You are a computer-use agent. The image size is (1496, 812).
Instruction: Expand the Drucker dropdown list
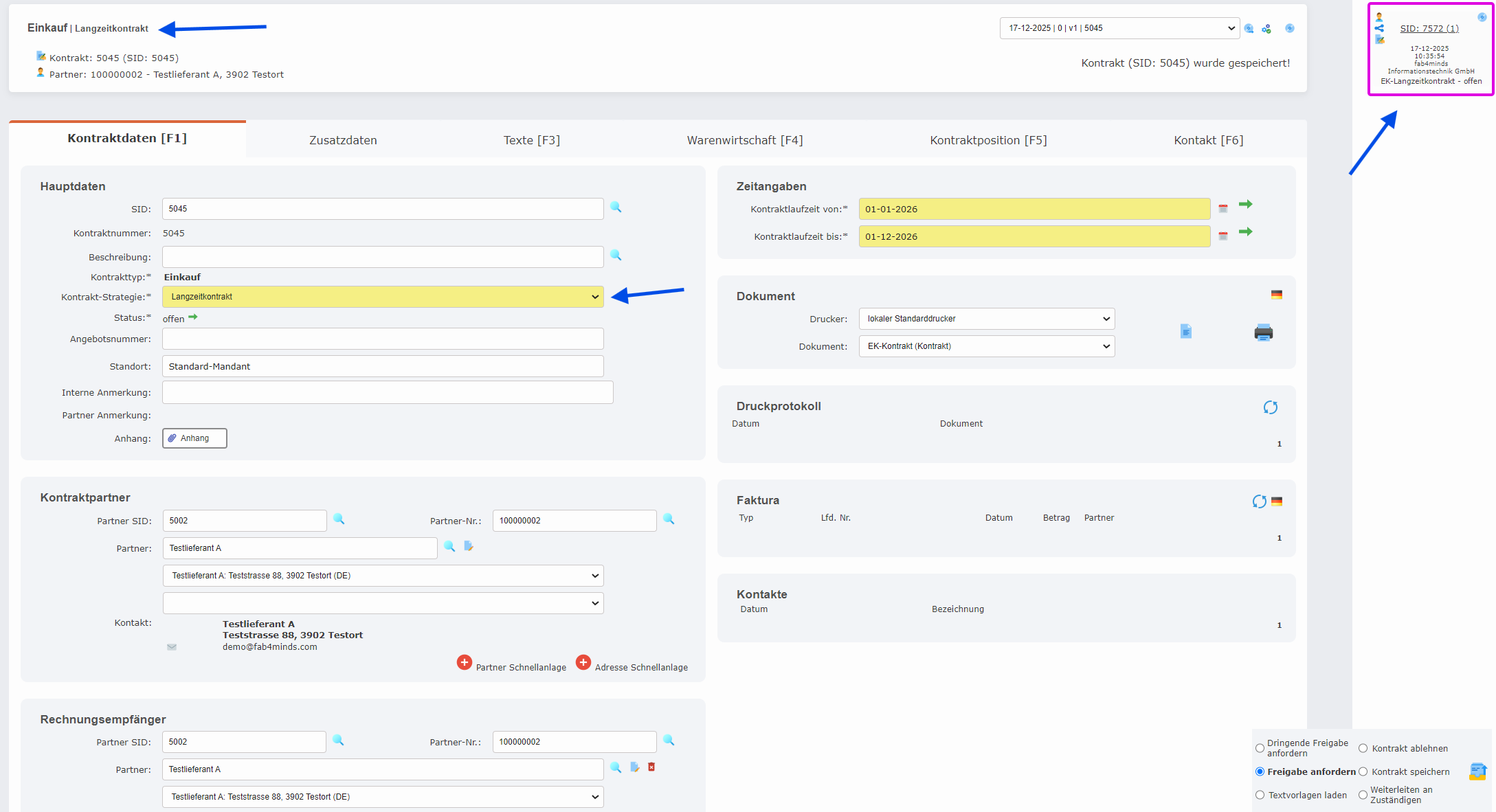click(986, 319)
